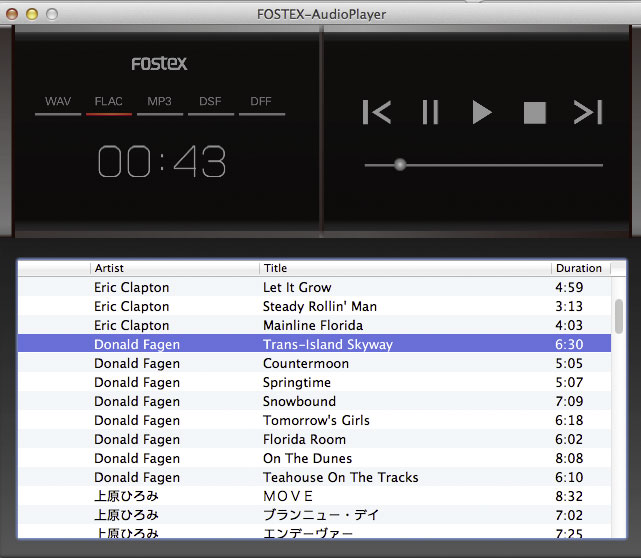Minimize the window with yellow button
The width and height of the screenshot is (641, 558).
click(32, 14)
